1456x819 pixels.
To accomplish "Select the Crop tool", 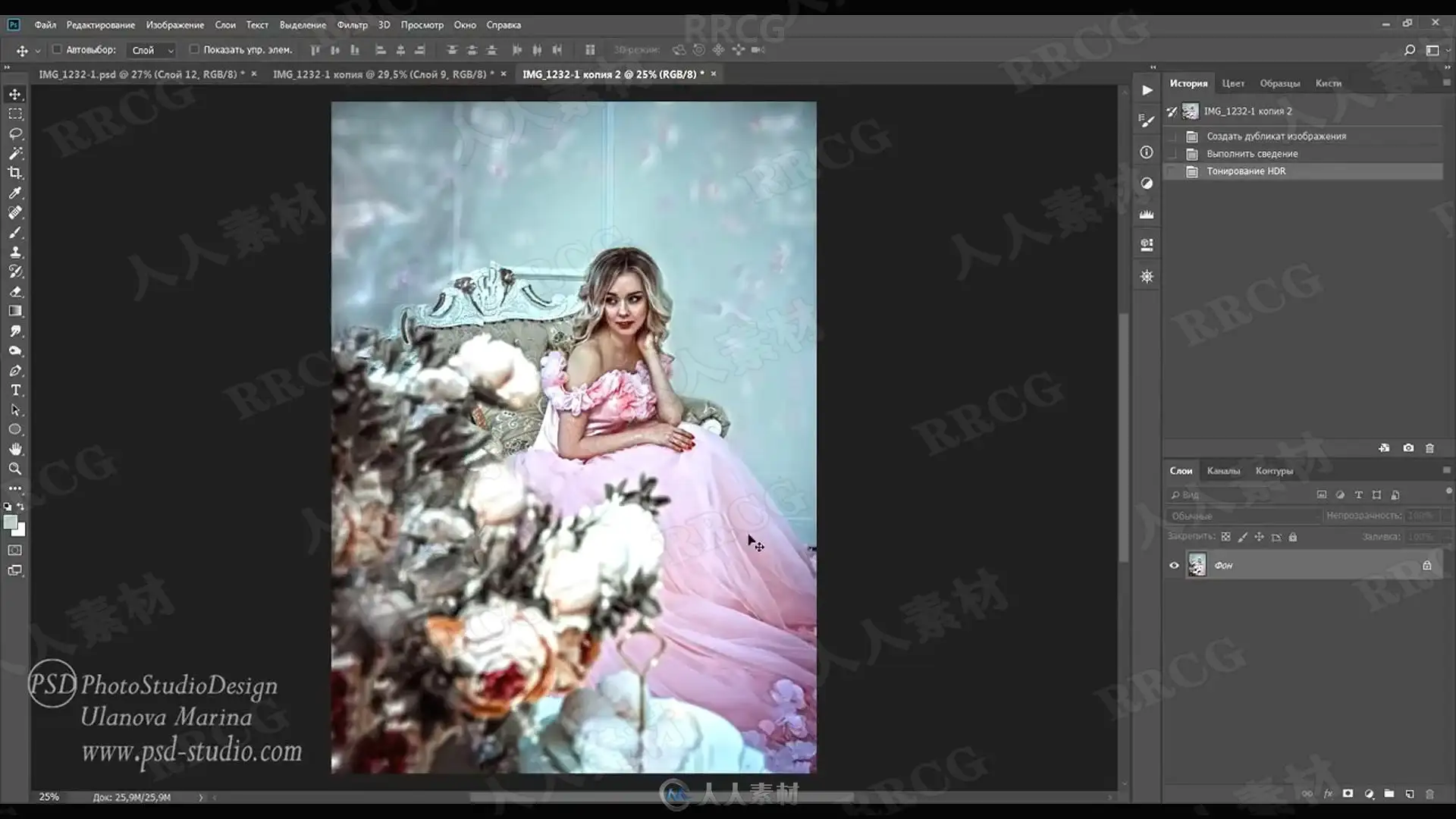I will (x=15, y=173).
